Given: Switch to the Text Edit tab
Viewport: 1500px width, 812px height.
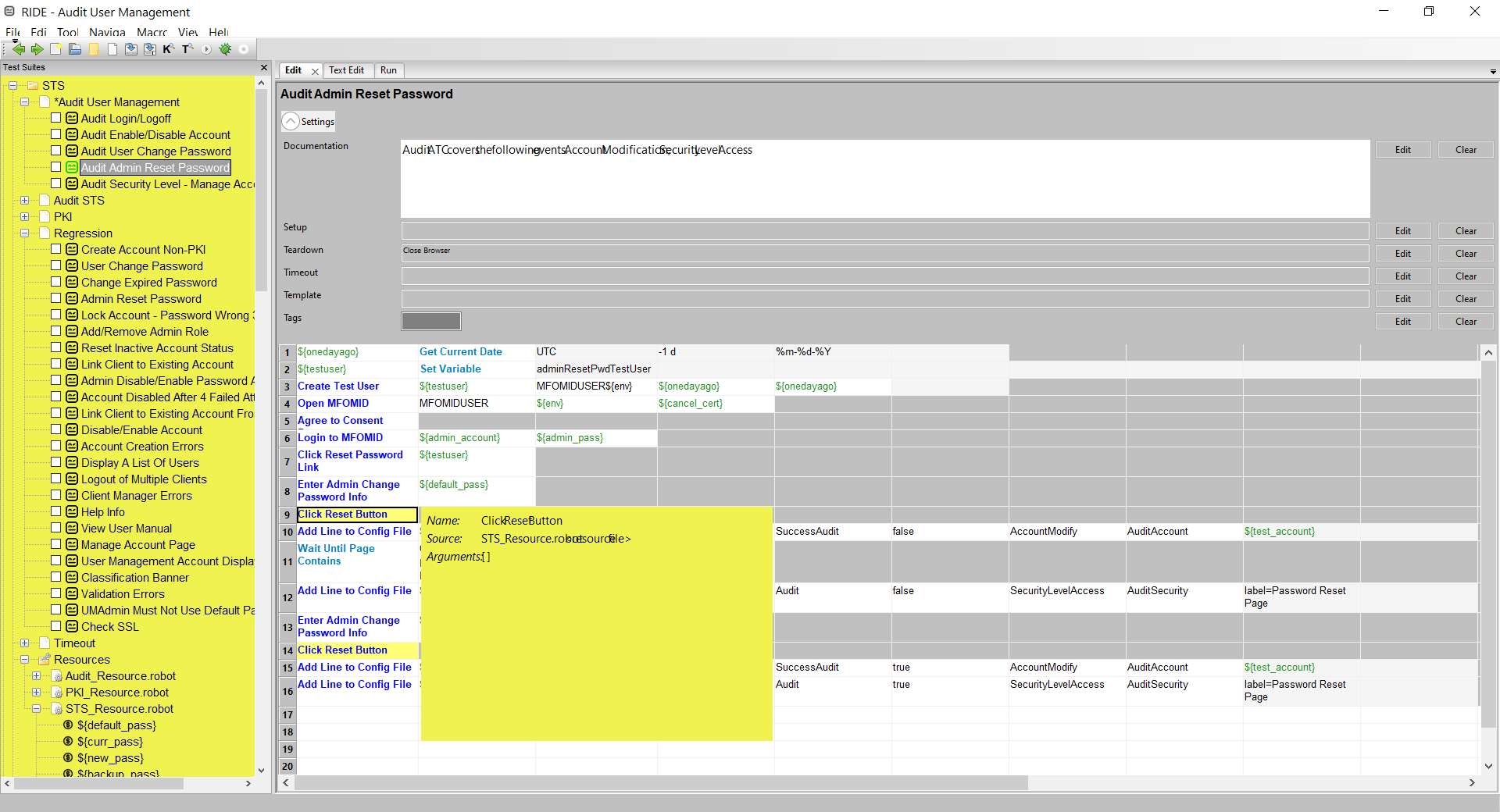Looking at the screenshot, I should tap(347, 70).
